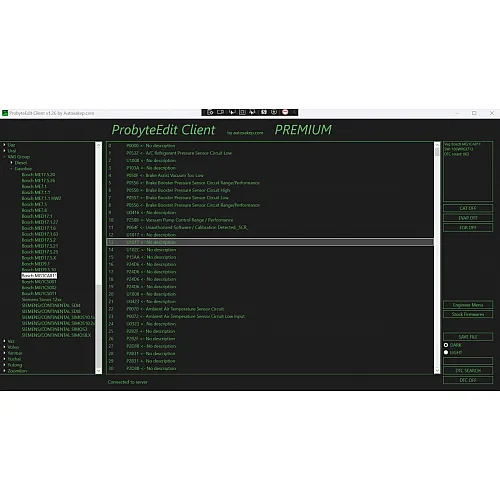Click the DTC search input field
The width and height of the screenshot is (500, 500).
[x=468, y=361]
